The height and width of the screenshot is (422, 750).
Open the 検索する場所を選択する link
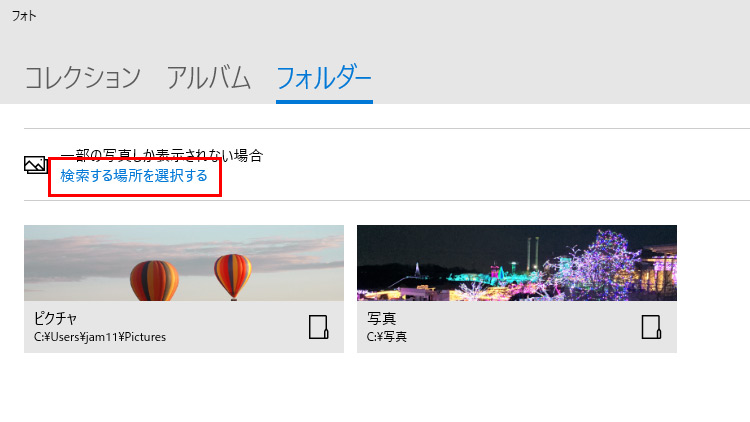point(134,176)
